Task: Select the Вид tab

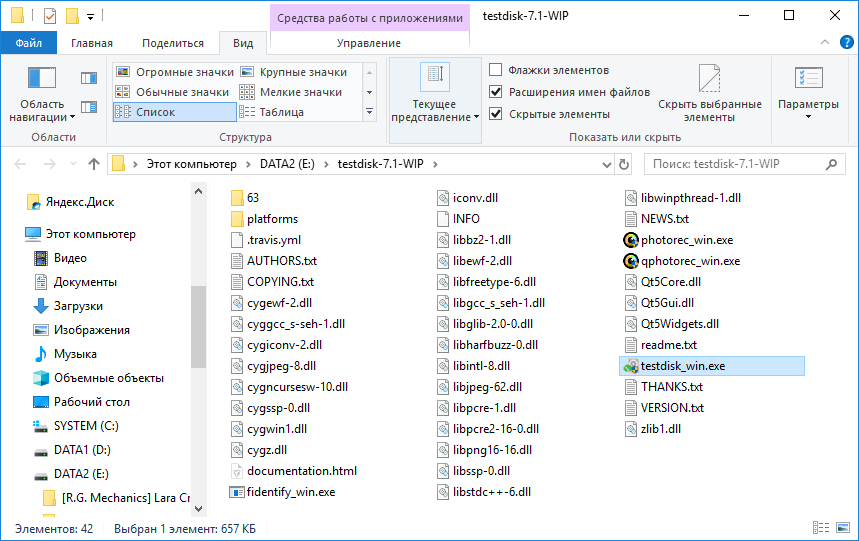Action: pyautogui.click(x=243, y=43)
